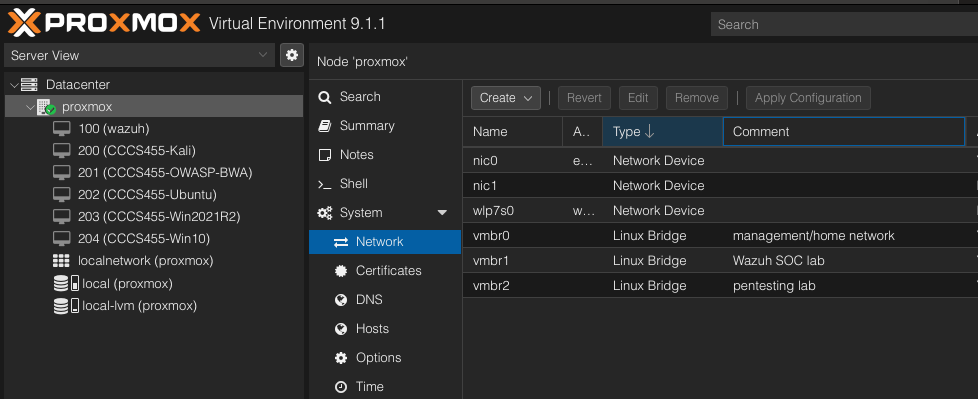Click the local-lvm (proxmox) label
This screenshot has width=978, height=399.
tap(140, 305)
